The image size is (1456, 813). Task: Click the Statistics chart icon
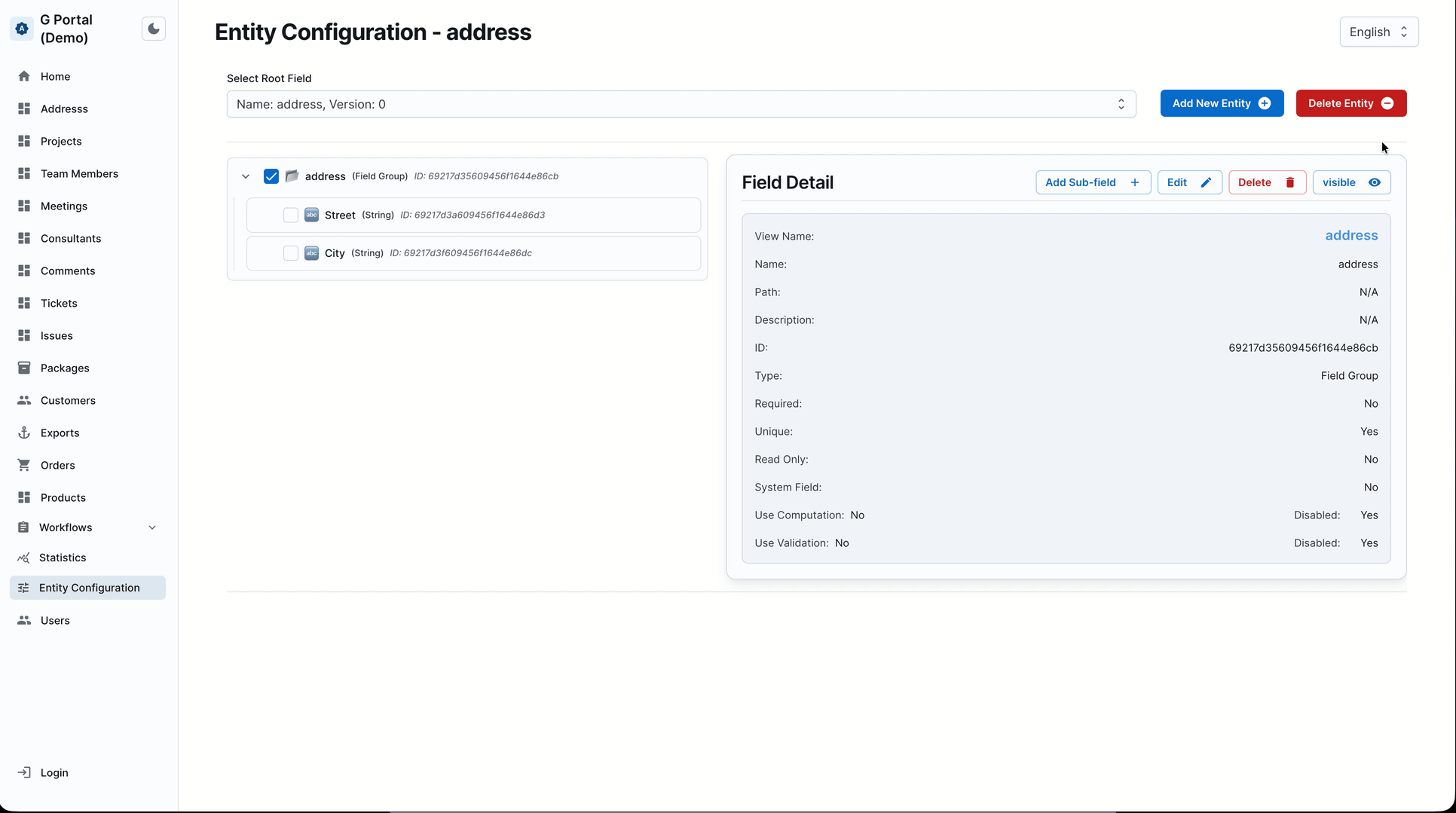24,558
